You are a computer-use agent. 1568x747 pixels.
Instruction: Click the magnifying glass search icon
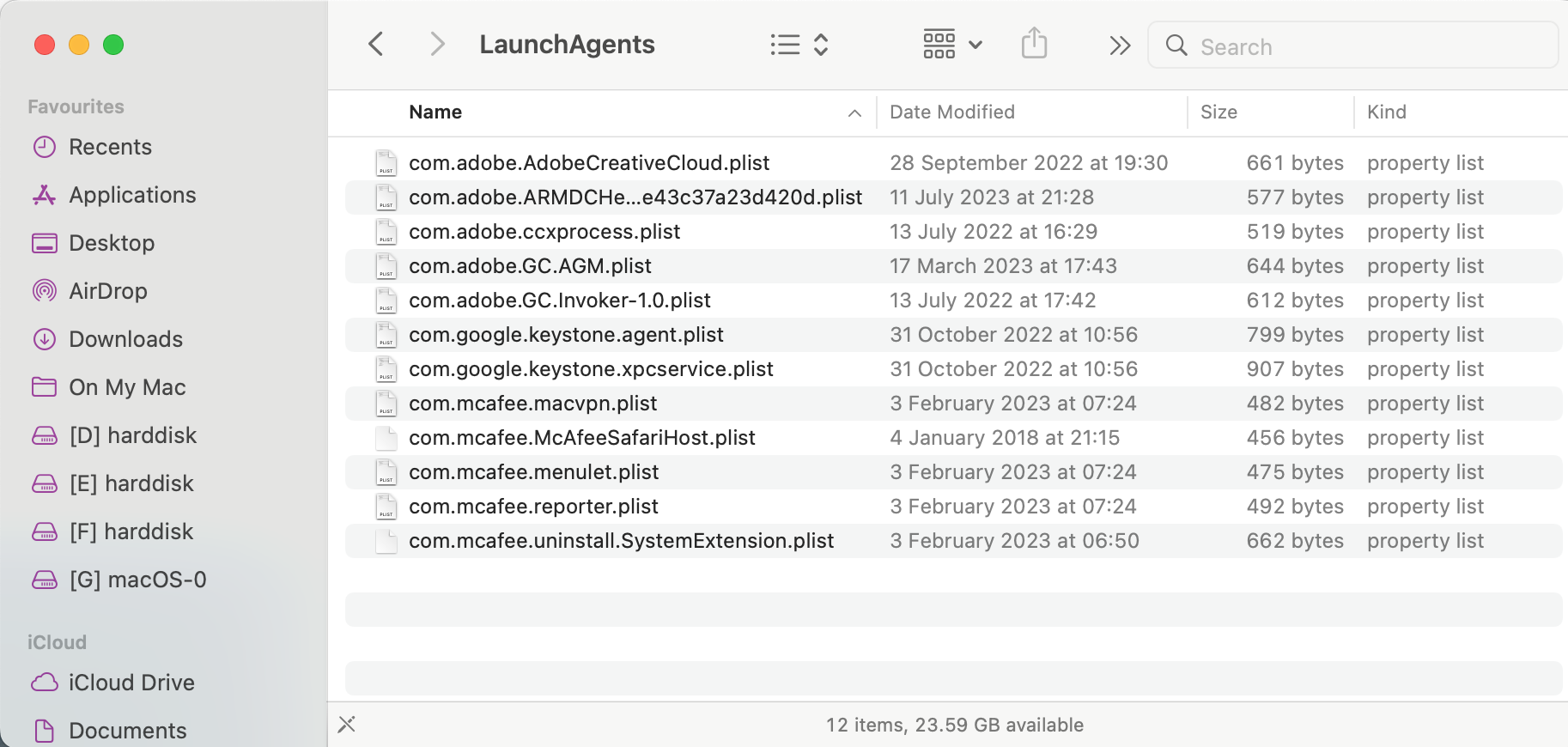pyautogui.click(x=1176, y=46)
